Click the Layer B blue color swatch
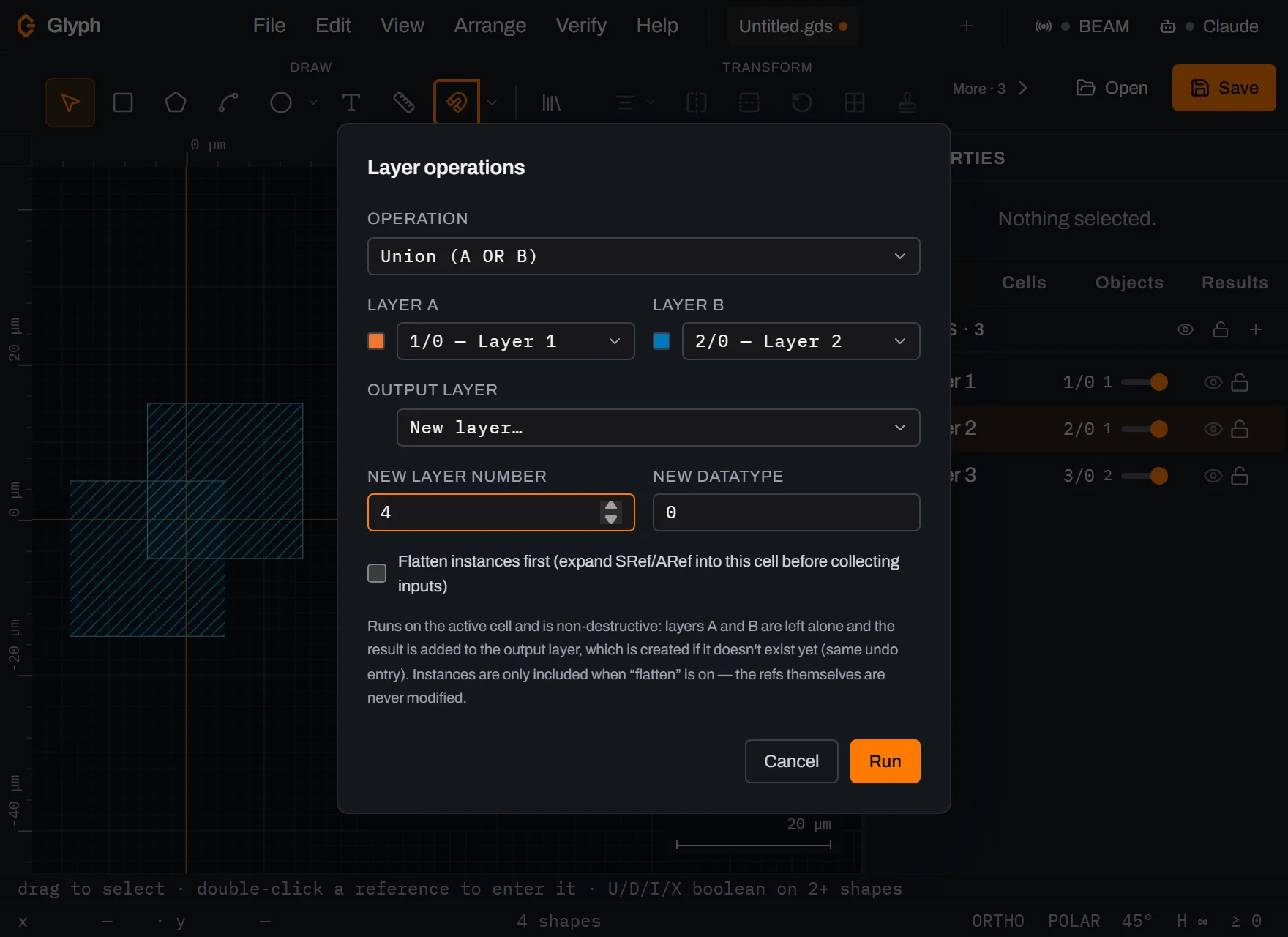 pyautogui.click(x=662, y=341)
